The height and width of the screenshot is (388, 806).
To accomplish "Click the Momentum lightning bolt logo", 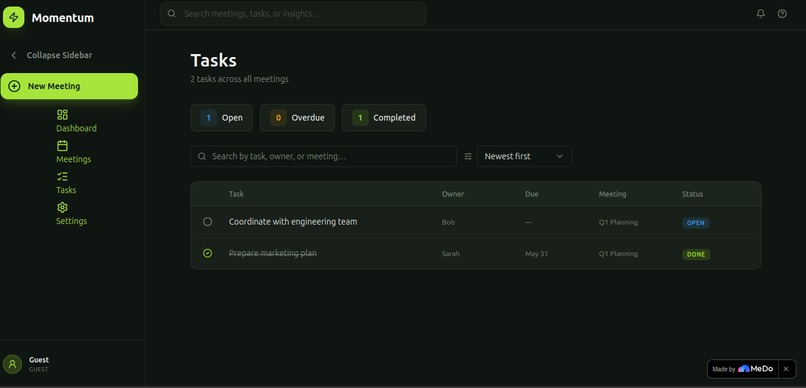I will pyautogui.click(x=13, y=17).
